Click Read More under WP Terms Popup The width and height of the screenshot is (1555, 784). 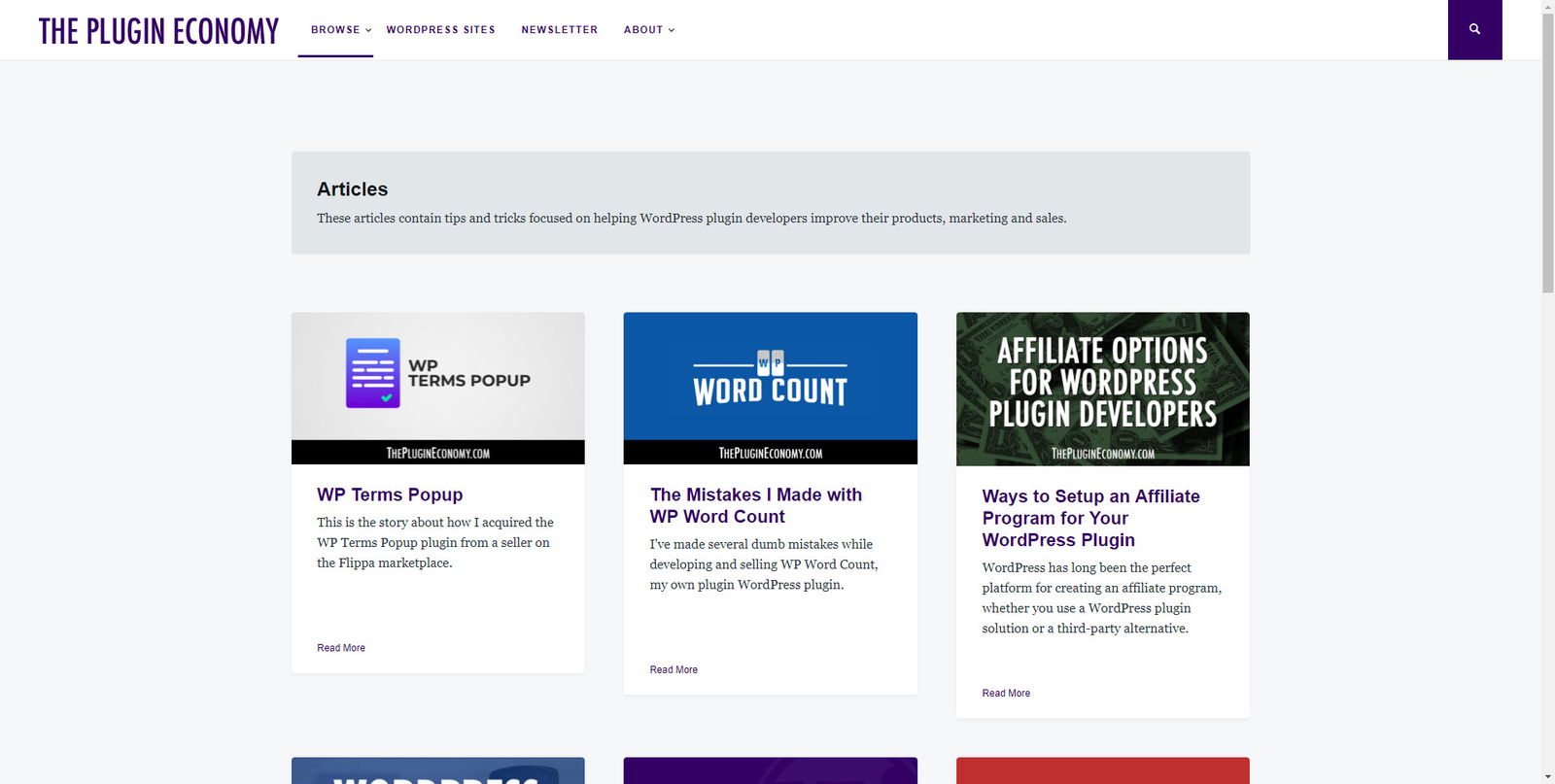(341, 648)
